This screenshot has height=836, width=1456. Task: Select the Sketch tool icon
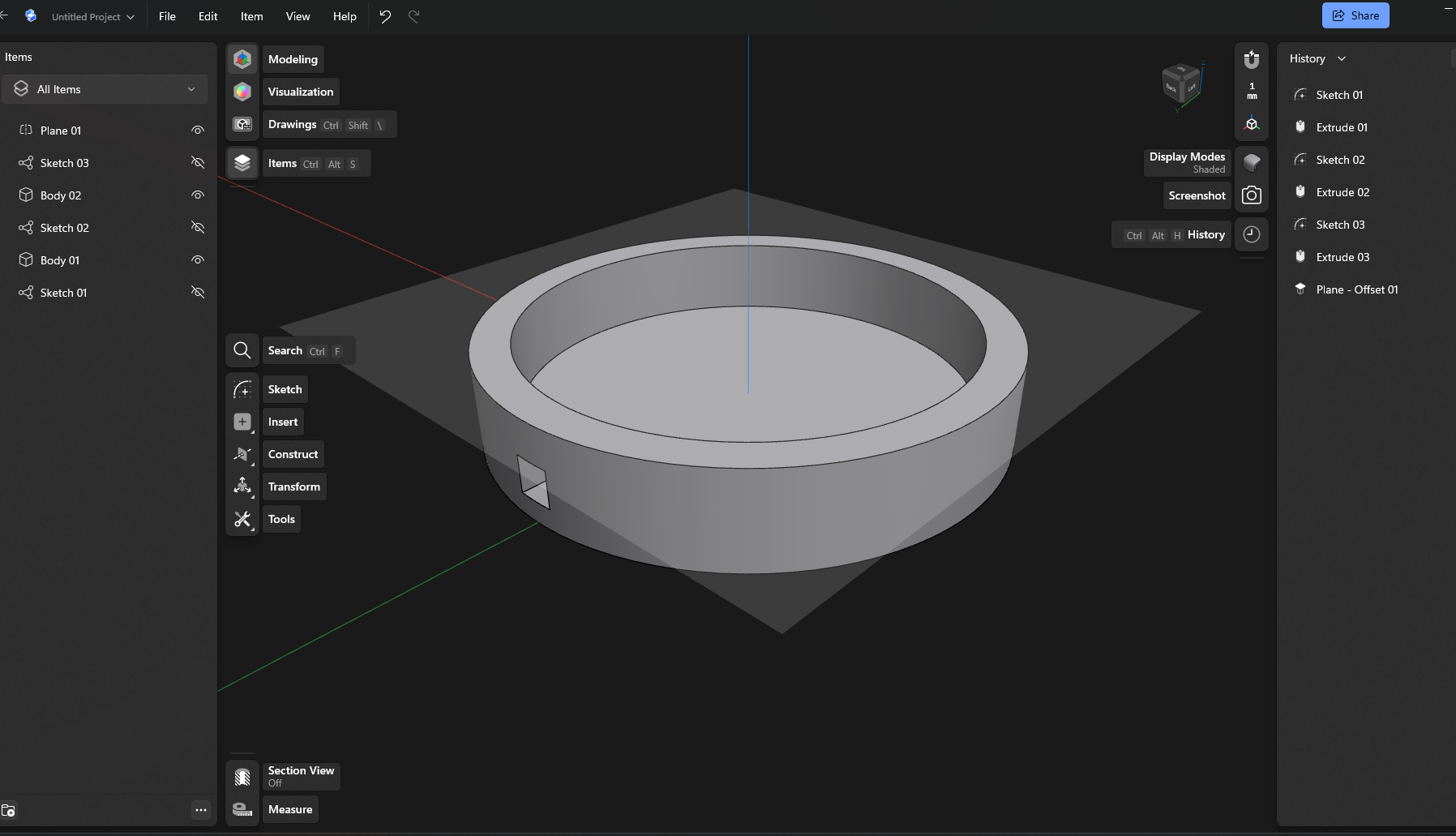click(x=242, y=389)
